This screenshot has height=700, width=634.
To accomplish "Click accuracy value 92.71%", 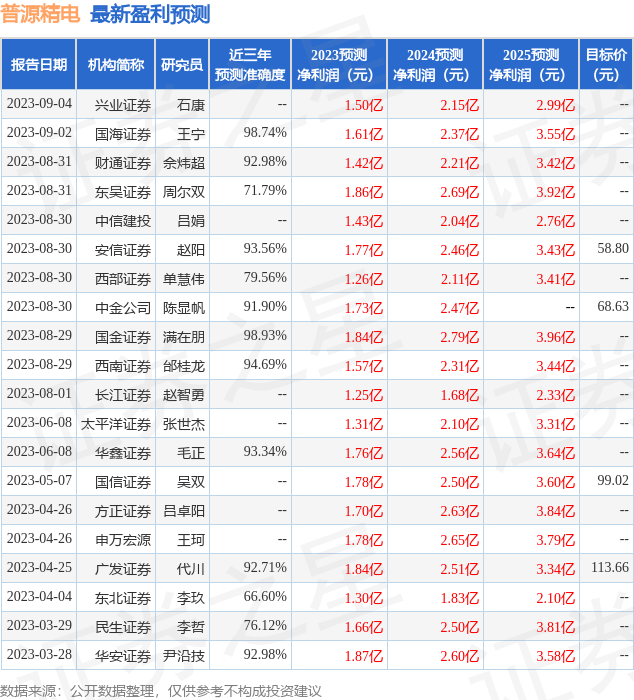I will [265, 568].
